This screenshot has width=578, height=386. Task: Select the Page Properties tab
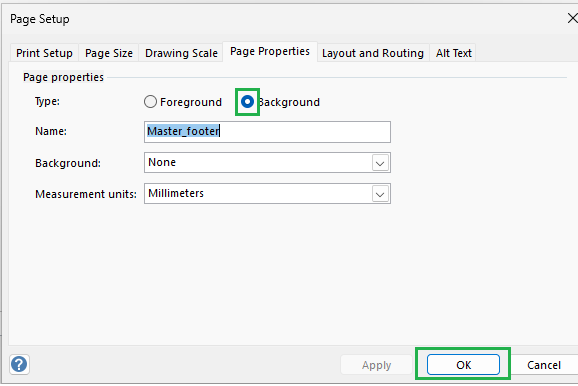pyautogui.click(x=270, y=51)
